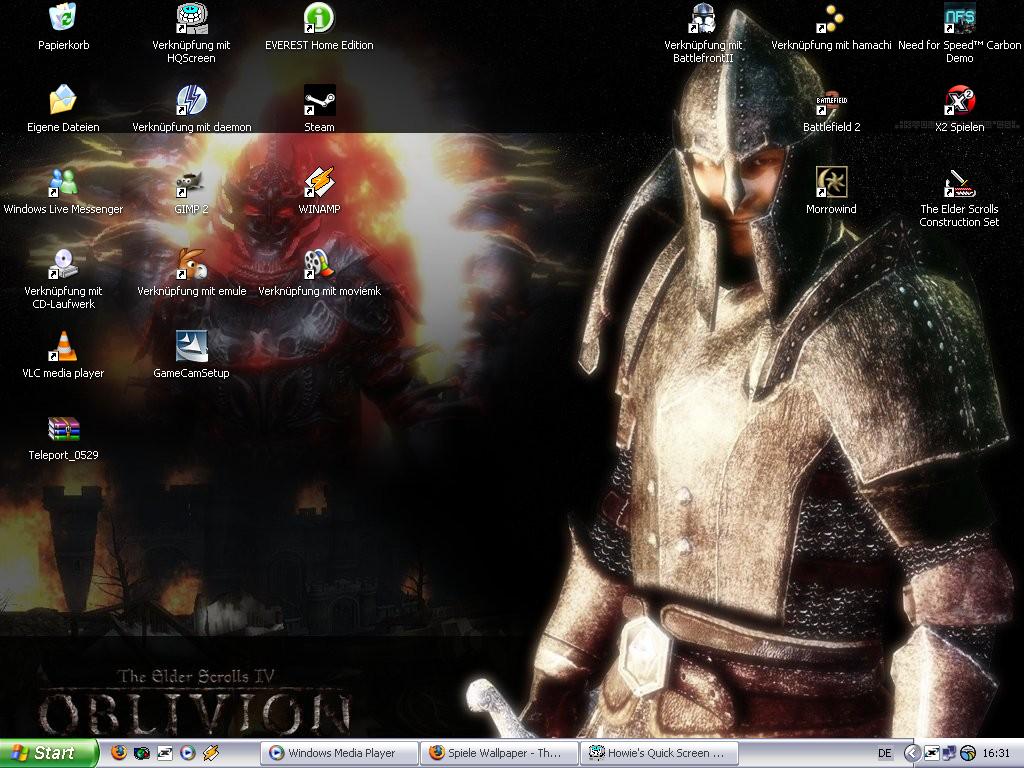Switch to the Spiele Wallpaper Firefox taskbar button
This screenshot has height=768, width=1024.
pos(499,753)
